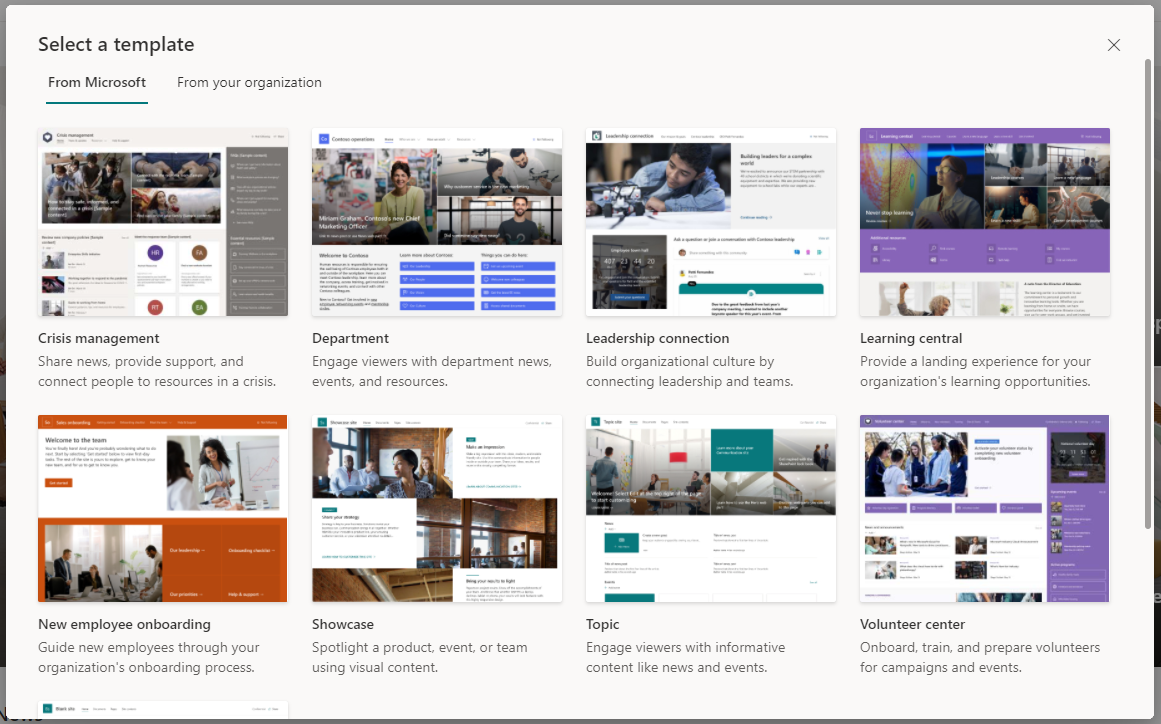The height and width of the screenshot is (724, 1161).
Task: Choose the Department template preview image
Action: [x=437, y=222]
